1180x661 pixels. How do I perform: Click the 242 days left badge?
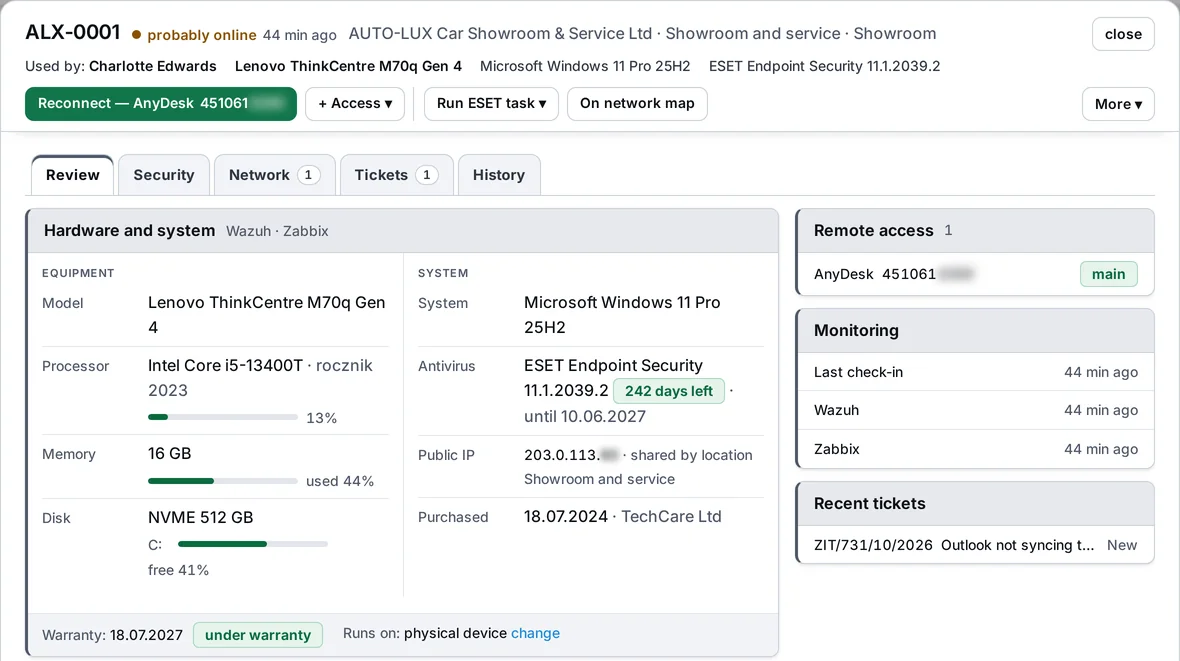669,391
